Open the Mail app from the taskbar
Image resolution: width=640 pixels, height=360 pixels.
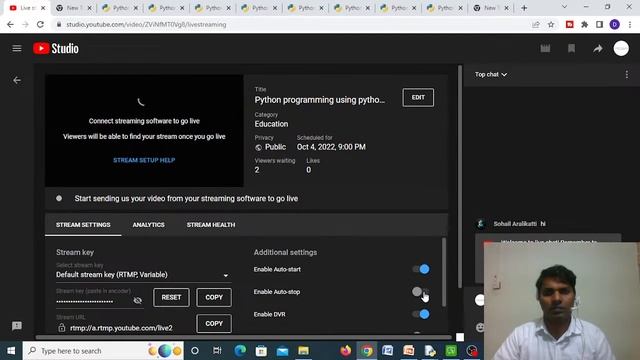coord(282,351)
